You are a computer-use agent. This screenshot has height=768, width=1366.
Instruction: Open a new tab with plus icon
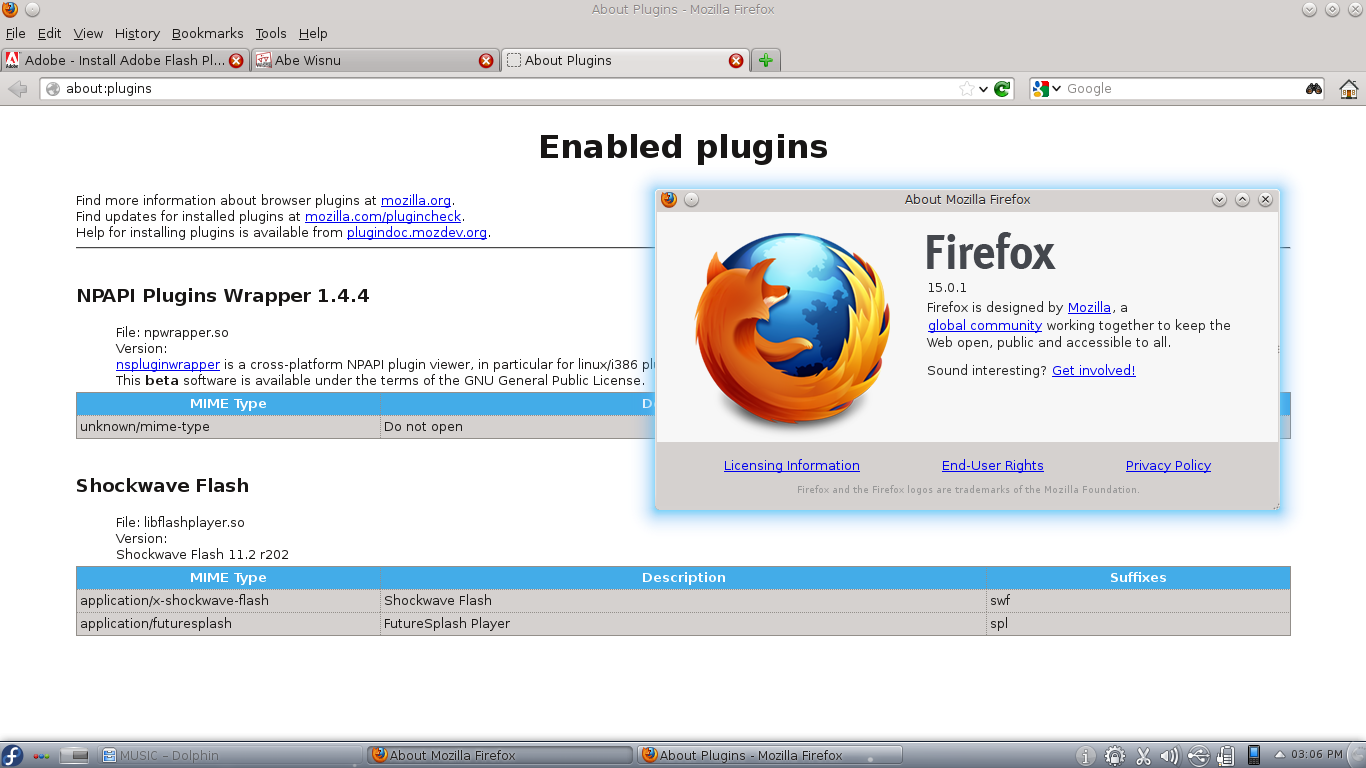coord(765,60)
